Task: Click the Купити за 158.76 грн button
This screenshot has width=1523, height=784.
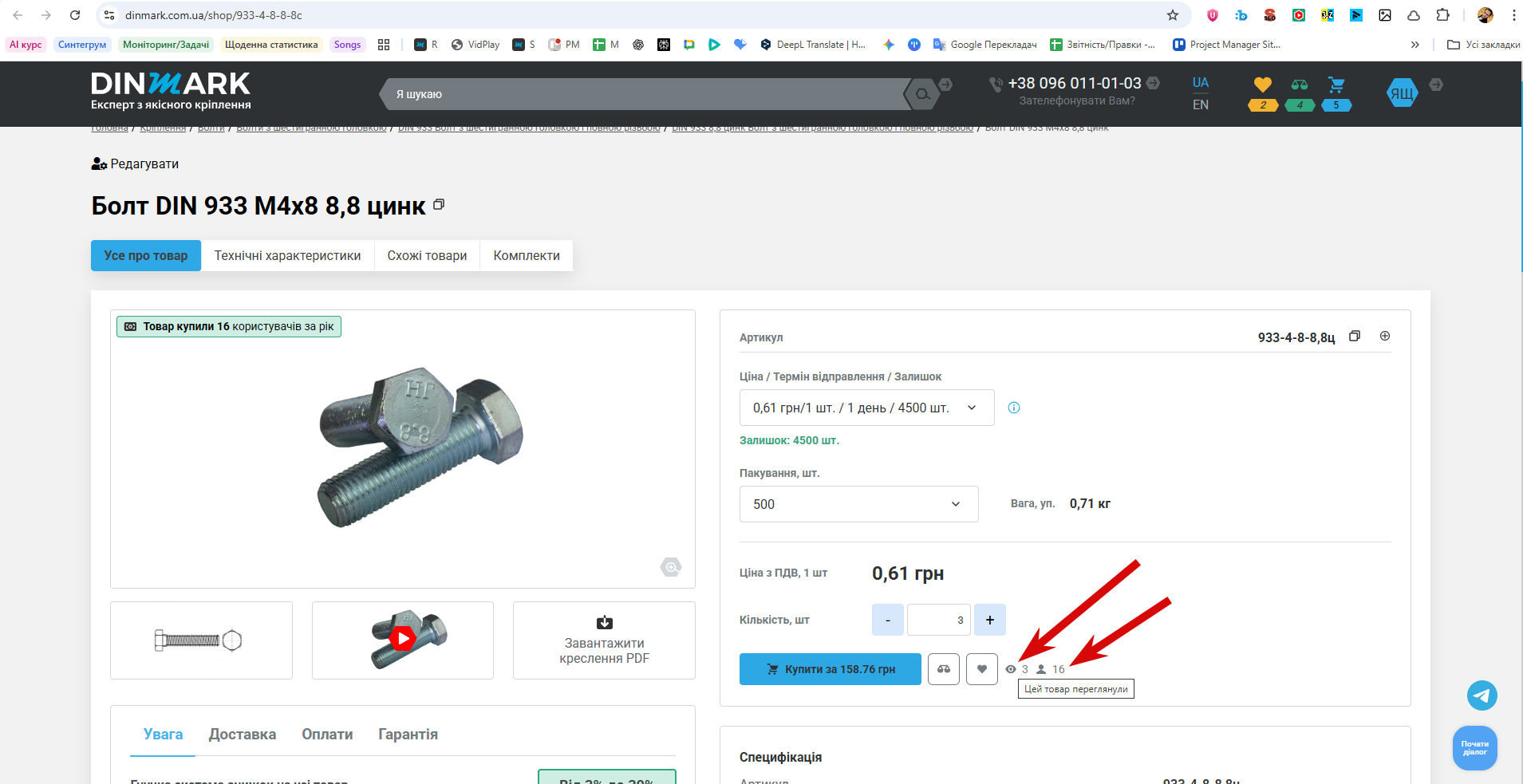Action: click(831, 669)
